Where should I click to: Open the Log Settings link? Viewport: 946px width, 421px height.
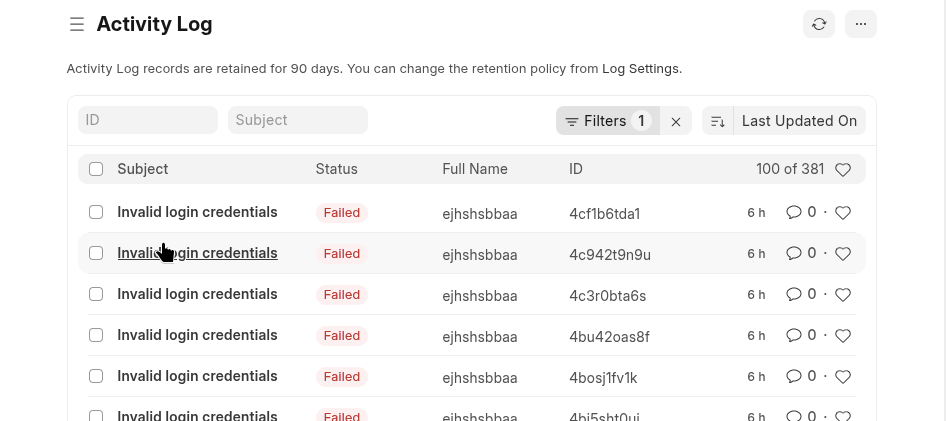click(x=640, y=69)
